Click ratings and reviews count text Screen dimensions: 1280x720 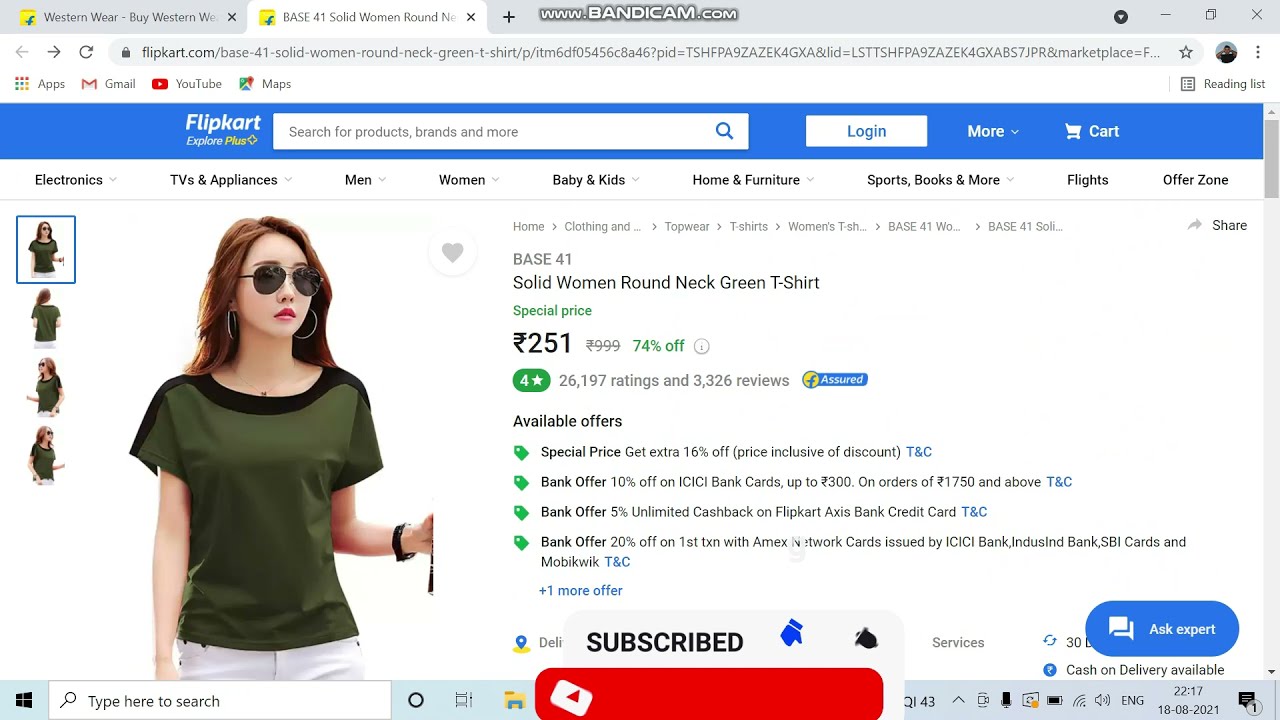(674, 380)
